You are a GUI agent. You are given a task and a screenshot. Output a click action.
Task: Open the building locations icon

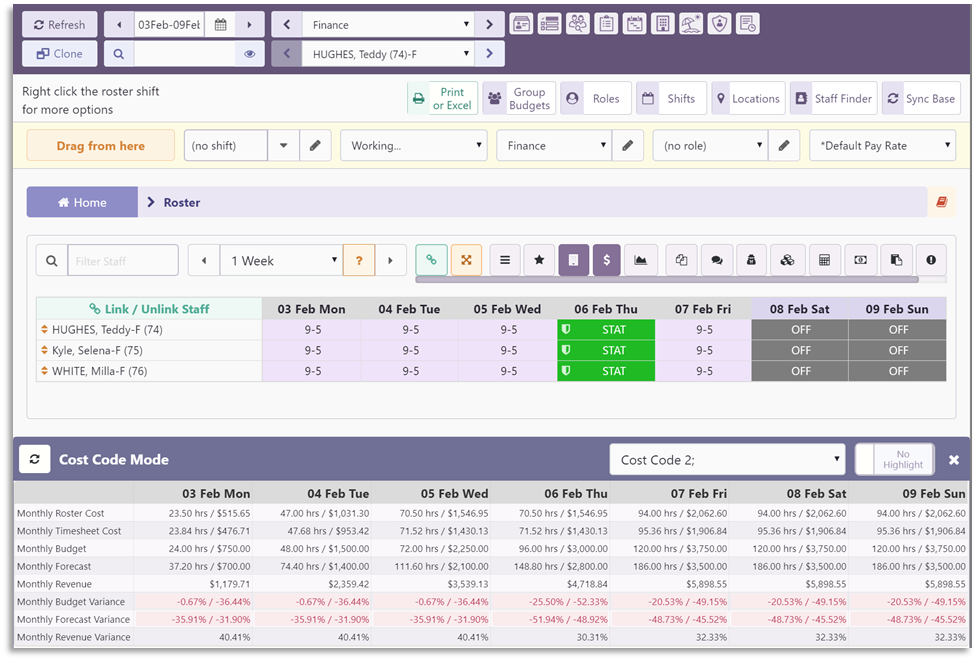[x=663, y=24]
